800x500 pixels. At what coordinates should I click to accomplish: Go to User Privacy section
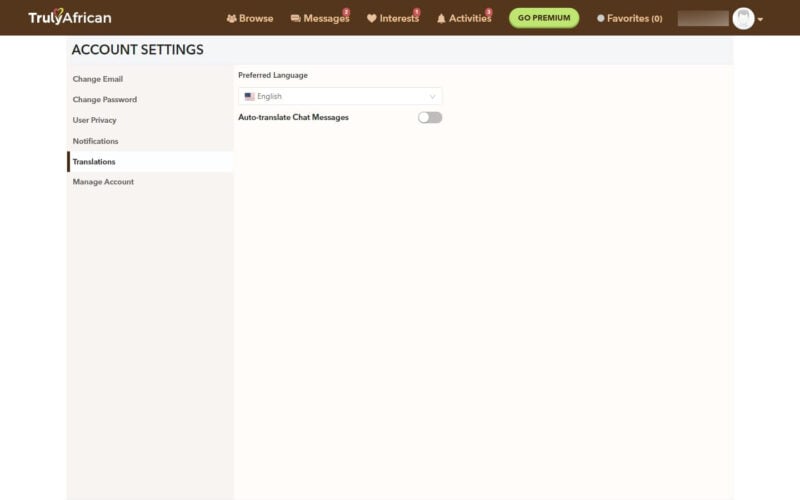pyautogui.click(x=94, y=120)
